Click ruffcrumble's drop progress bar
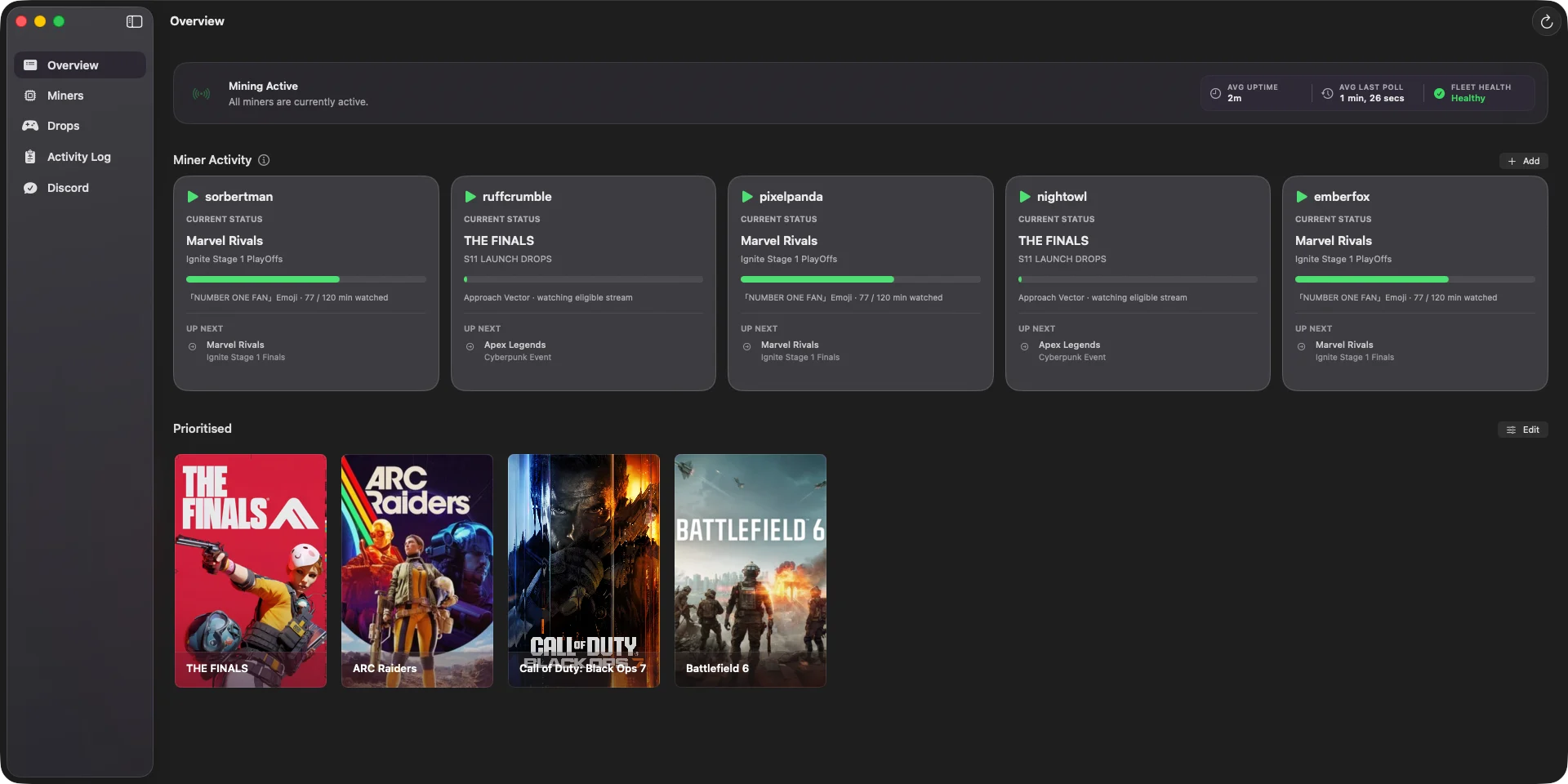This screenshot has height=784, width=1568. pyautogui.click(x=583, y=279)
